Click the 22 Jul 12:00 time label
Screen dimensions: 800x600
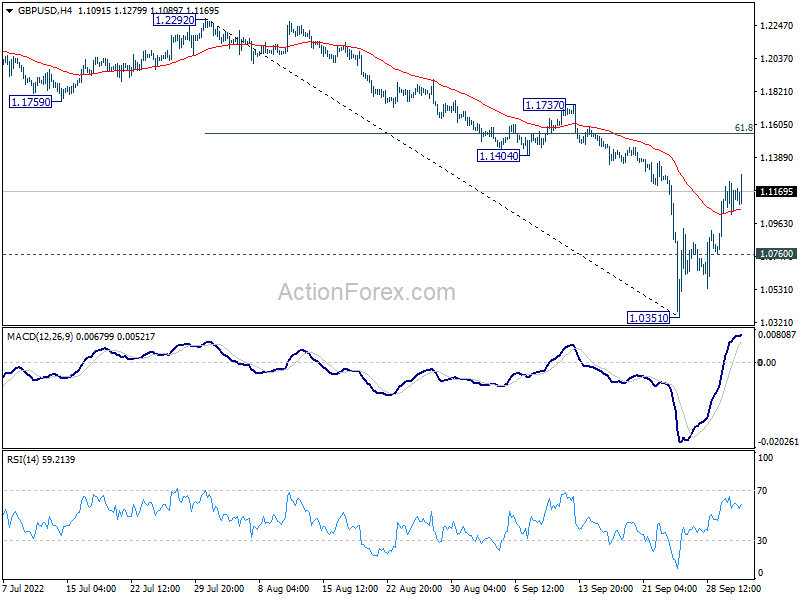(x=155, y=588)
